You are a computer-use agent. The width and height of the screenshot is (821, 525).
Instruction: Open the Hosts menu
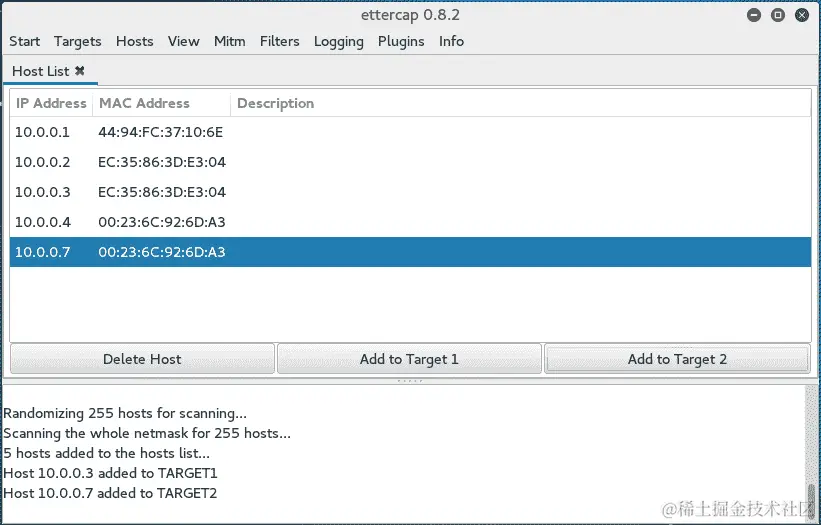[135, 41]
